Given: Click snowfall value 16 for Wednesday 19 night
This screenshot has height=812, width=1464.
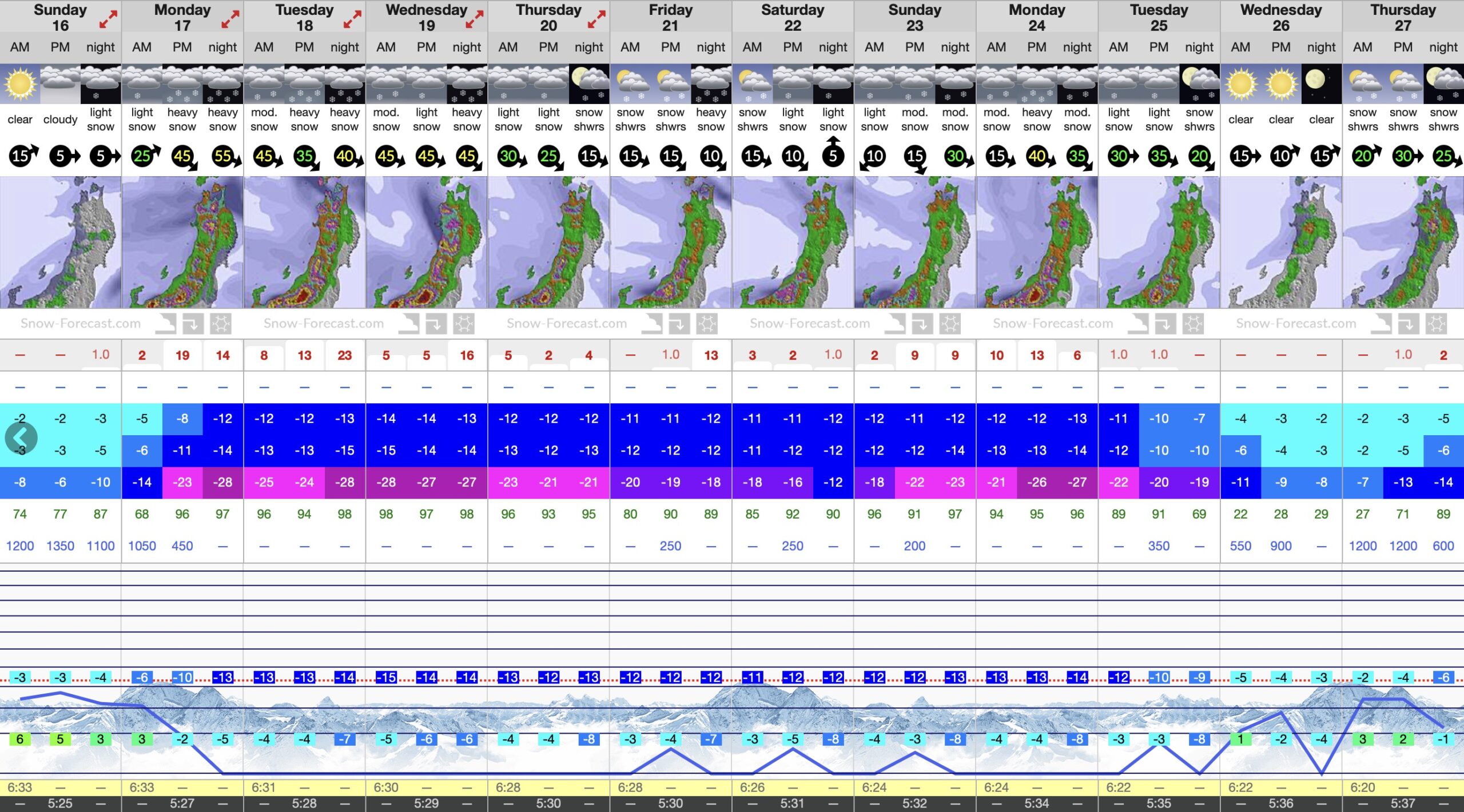Looking at the screenshot, I should pyautogui.click(x=467, y=355).
